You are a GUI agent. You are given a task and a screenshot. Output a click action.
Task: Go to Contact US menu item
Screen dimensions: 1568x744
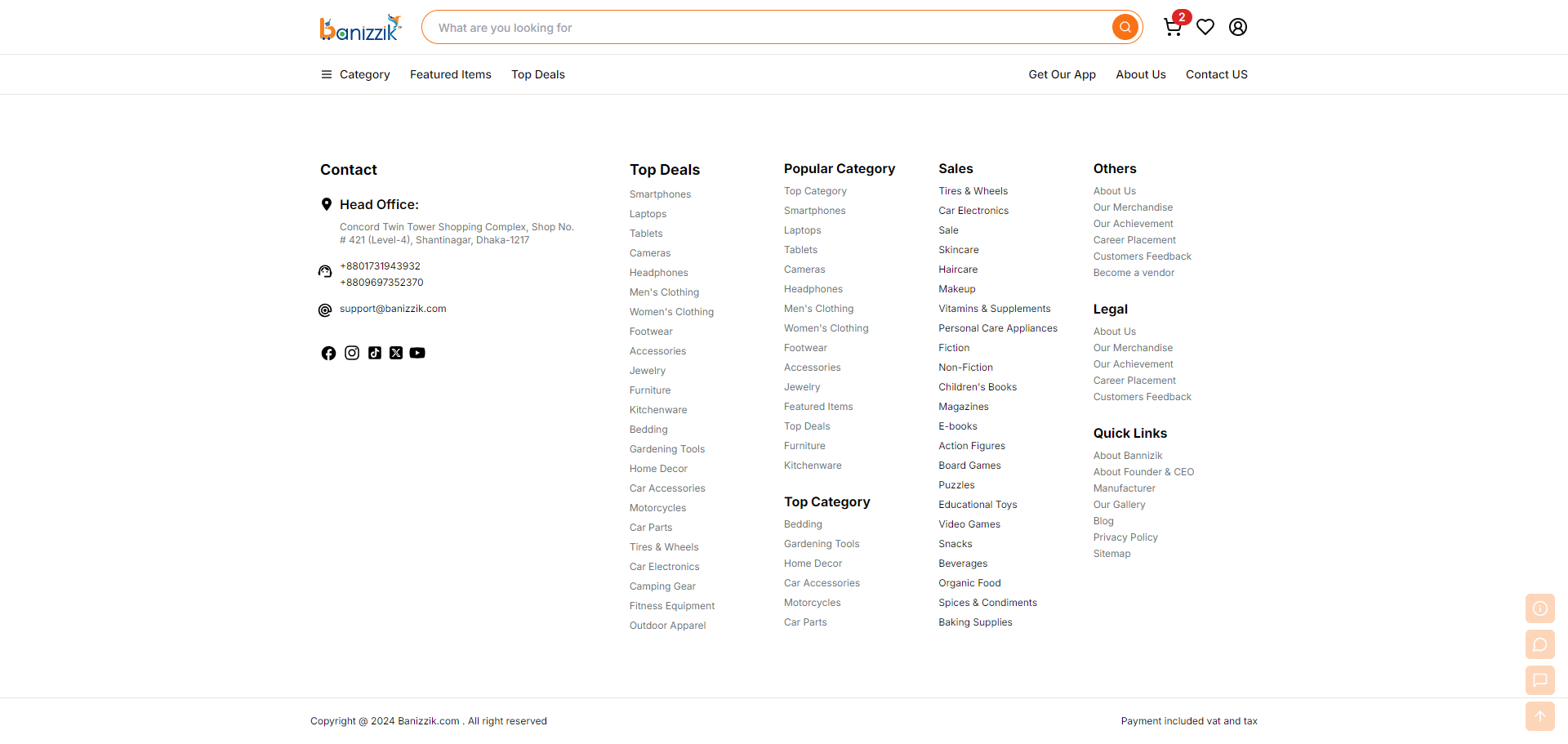1217,74
